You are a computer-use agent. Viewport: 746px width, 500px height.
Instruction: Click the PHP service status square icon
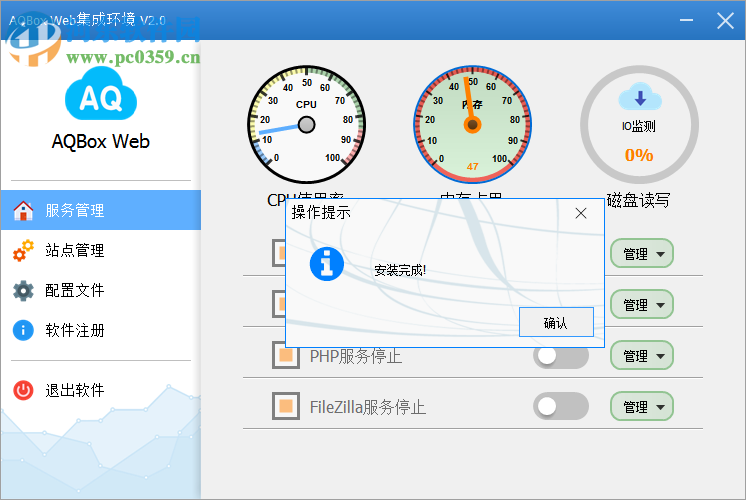click(x=285, y=356)
